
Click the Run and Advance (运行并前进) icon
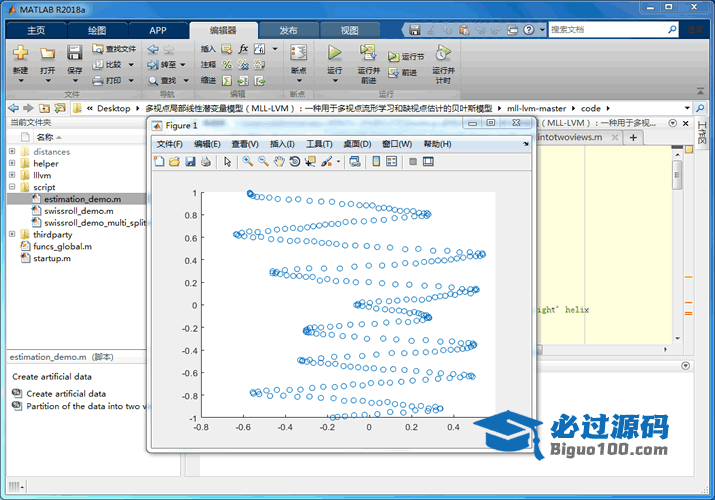pos(368,53)
